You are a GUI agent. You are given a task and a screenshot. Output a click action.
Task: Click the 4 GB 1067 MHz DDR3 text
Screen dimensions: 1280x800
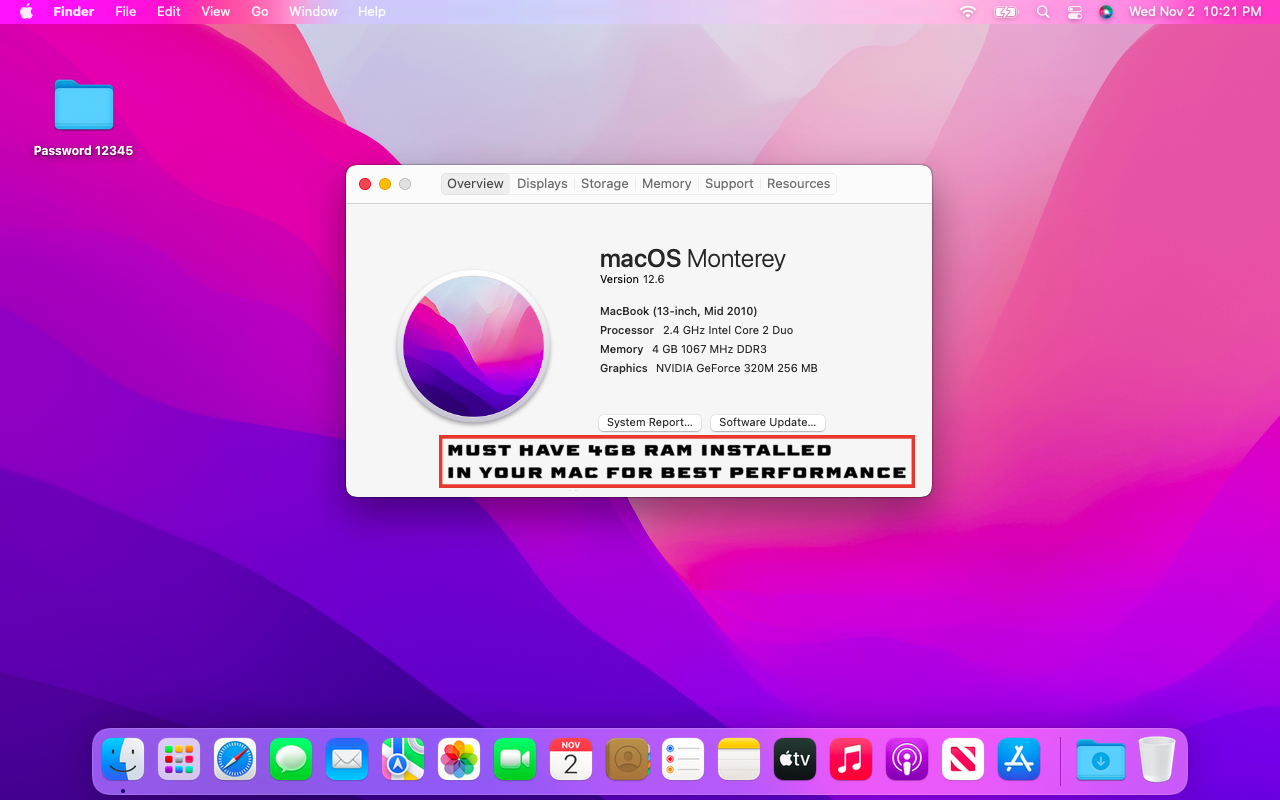pyautogui.click(x=709, y=349)
